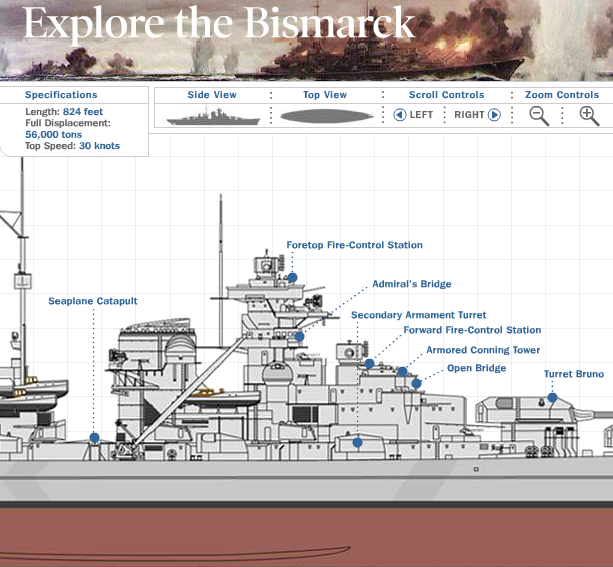
Task: Select the Secondary Armament Turret label
Action: (x=418, y=315)
